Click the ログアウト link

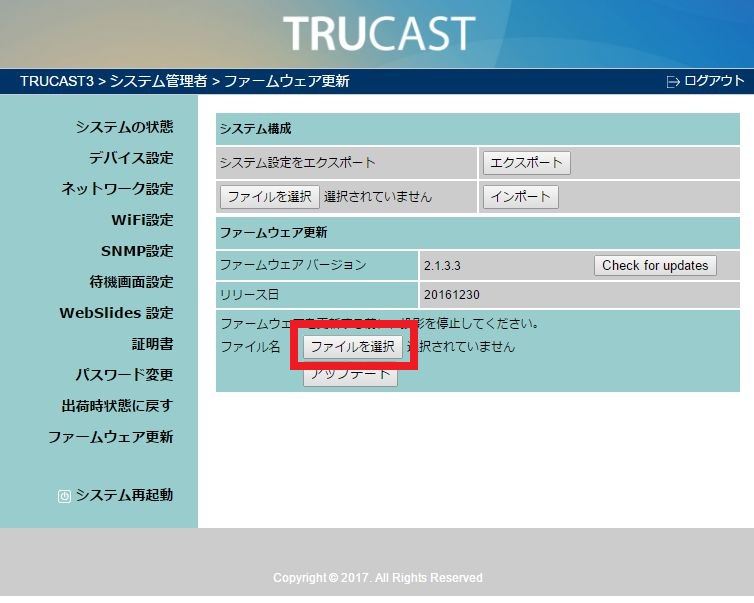(714, 81)
